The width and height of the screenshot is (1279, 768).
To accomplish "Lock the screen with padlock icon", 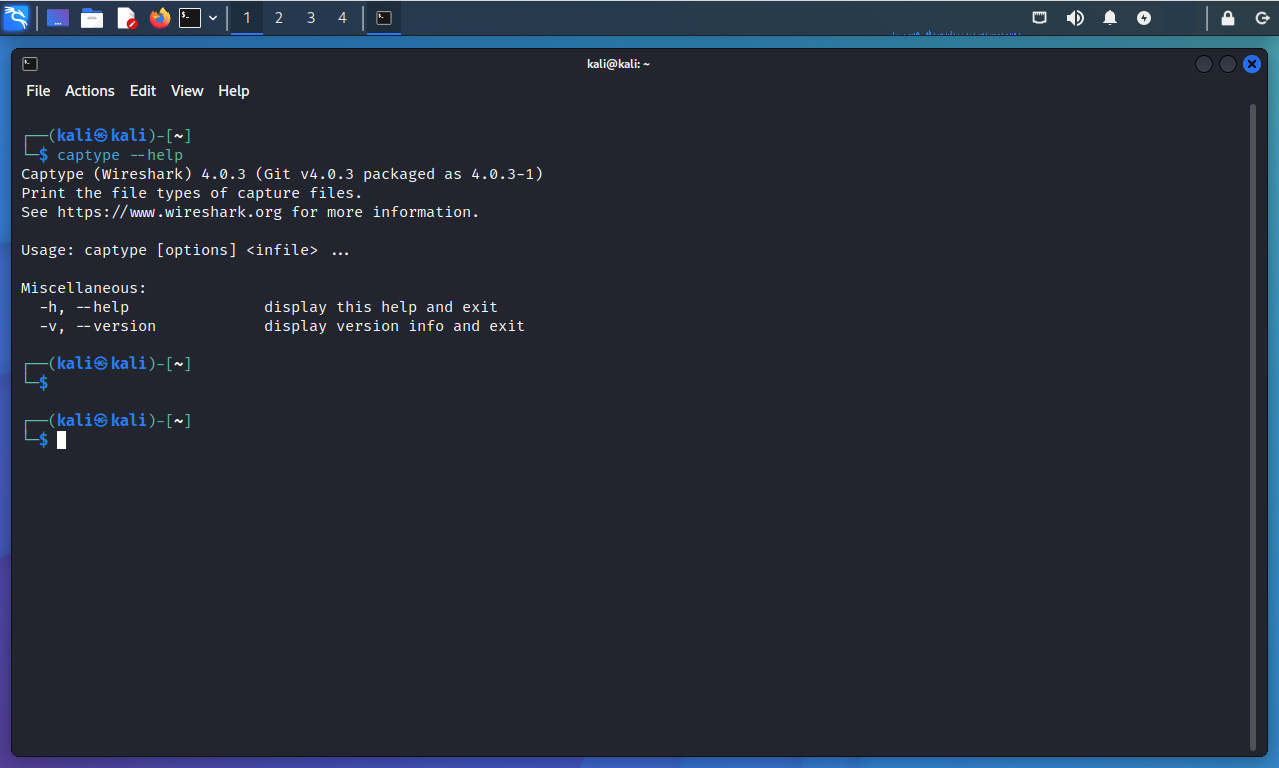I will [1228, 18].
